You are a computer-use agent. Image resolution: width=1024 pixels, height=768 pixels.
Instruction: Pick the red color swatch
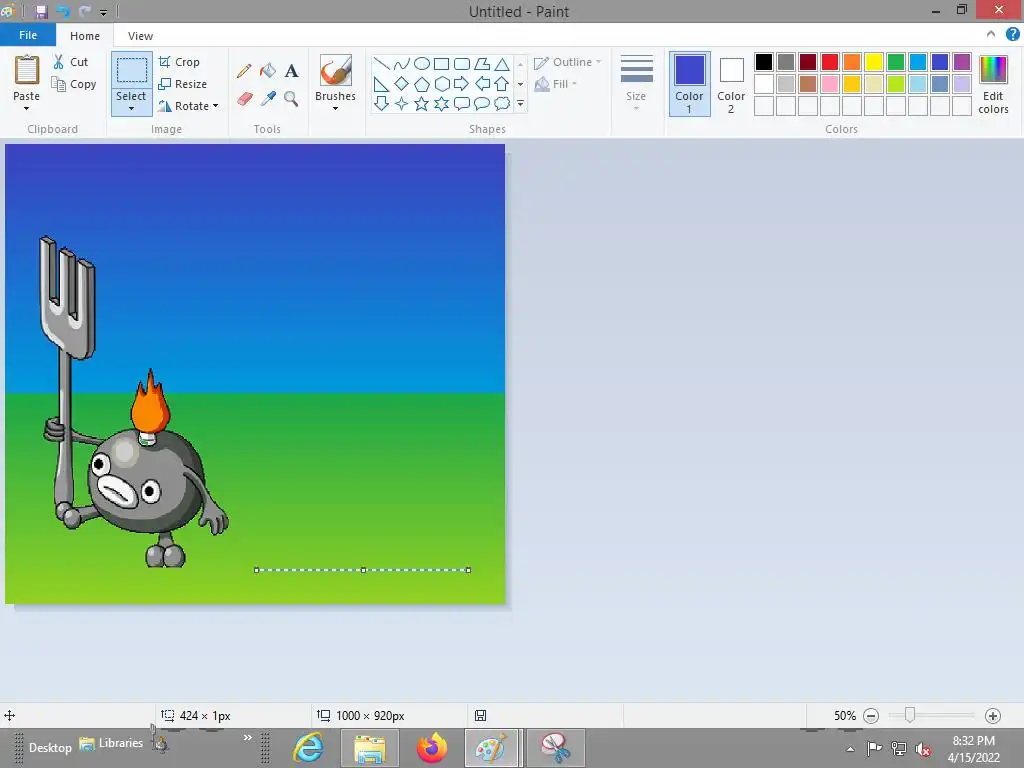829,62
